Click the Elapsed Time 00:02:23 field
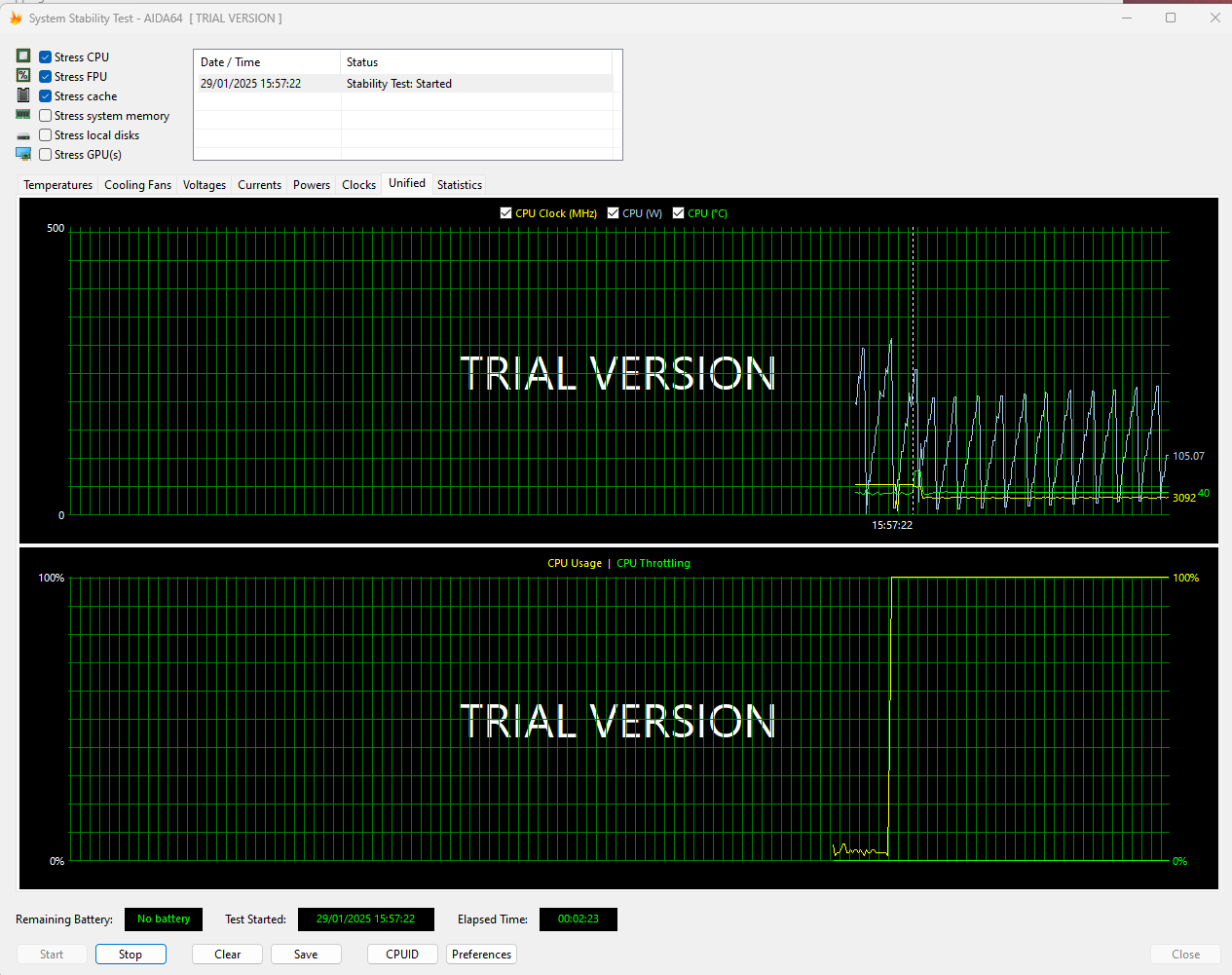The height and width of the screenshot is (975, 1232). coord(579,919)
